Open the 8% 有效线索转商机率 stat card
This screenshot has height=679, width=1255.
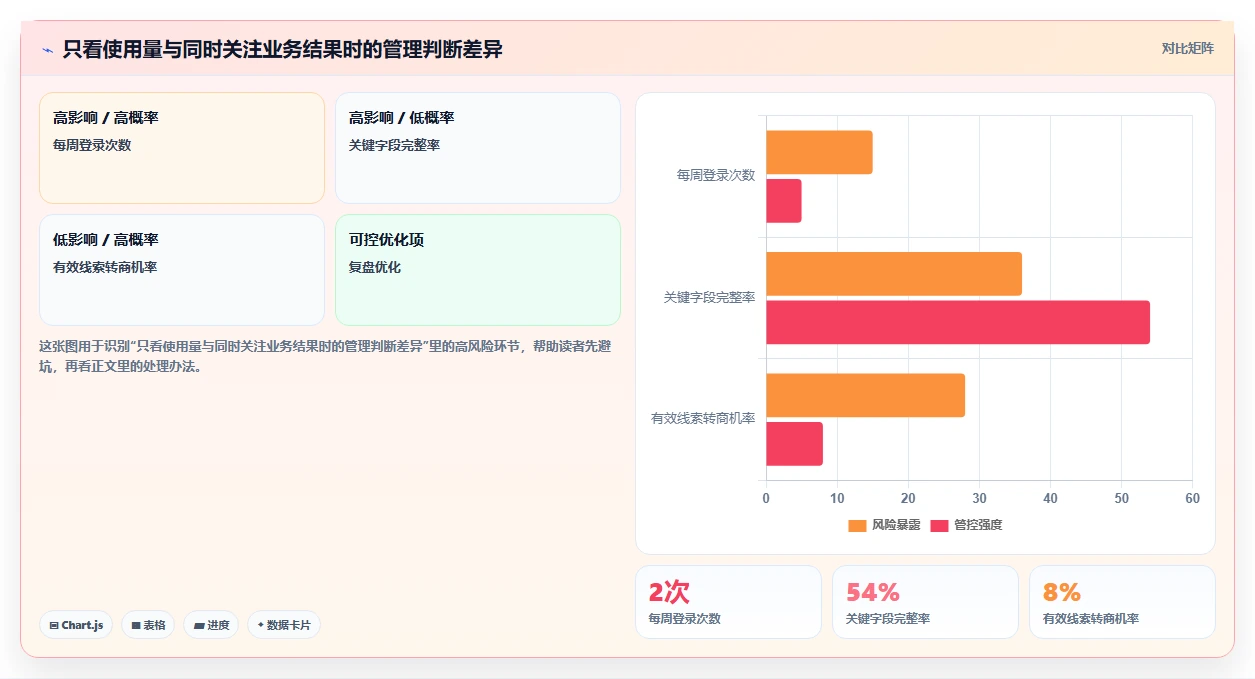1122,602
